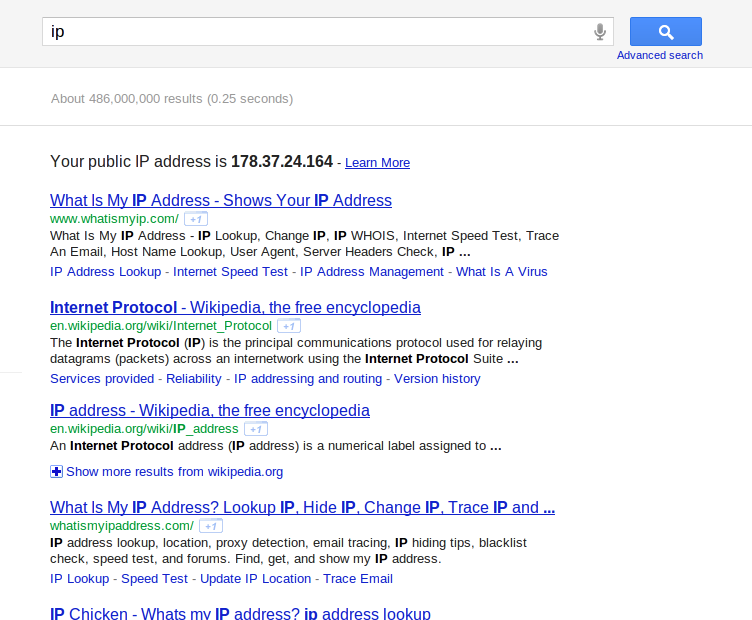752x620 pixels.
Task: Open 'Internet Protocol - Wikipedia' result
Action: click(x=235, y=307)
